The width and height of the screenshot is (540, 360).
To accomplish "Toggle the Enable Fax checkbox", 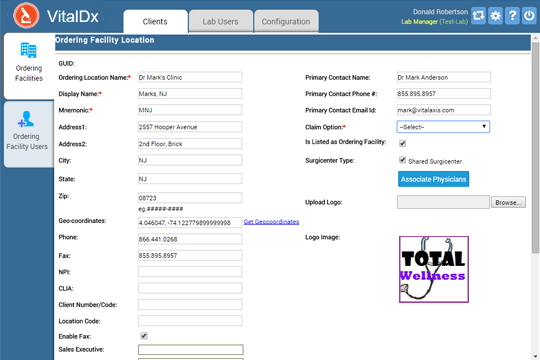I will coord(144,336).
